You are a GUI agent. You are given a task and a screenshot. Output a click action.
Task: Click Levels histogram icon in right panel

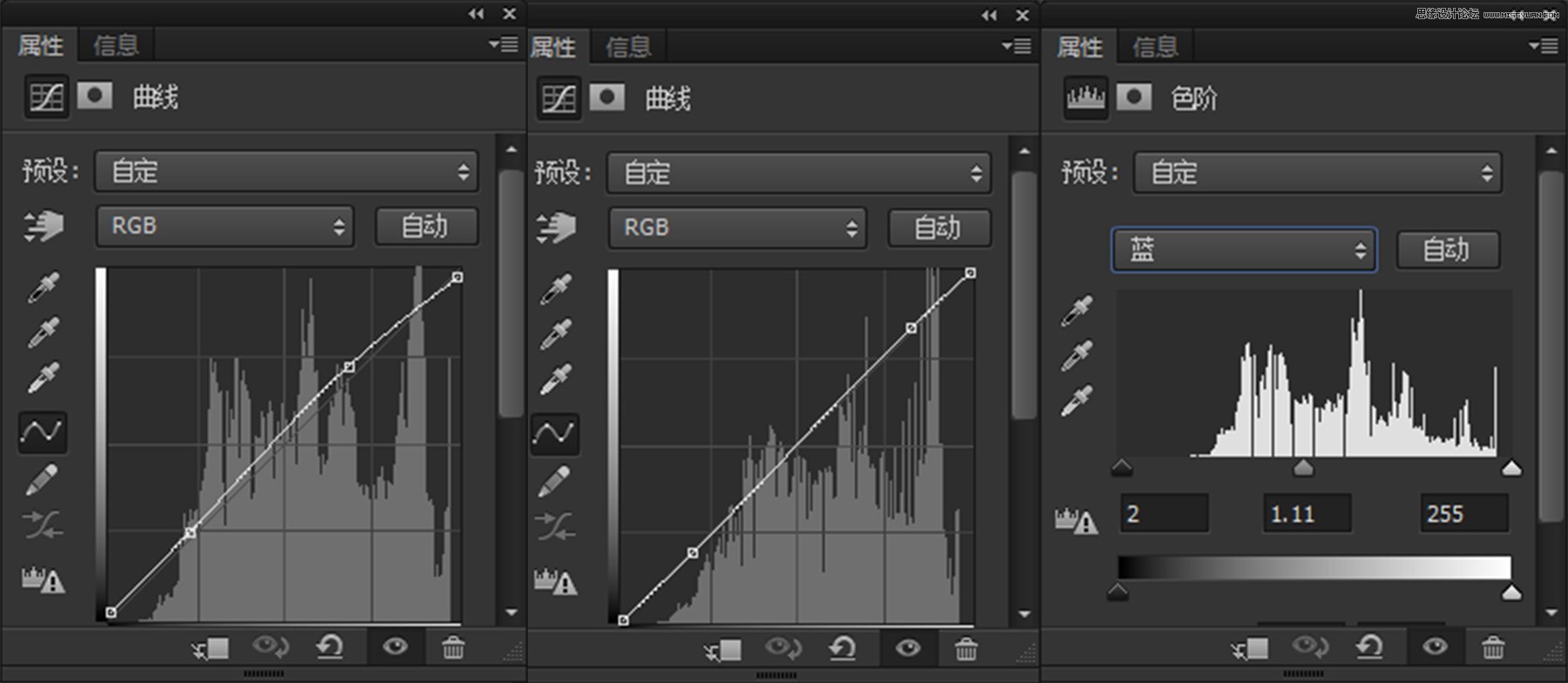pos(1085,98)
